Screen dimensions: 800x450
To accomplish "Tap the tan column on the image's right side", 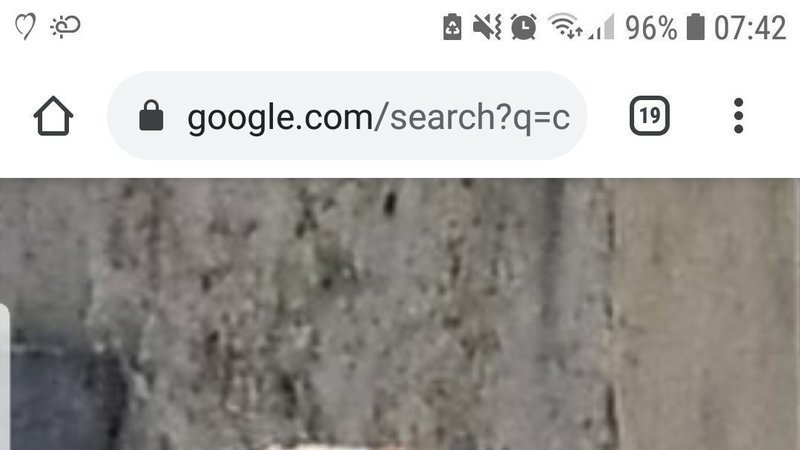I will click(707, 314).
